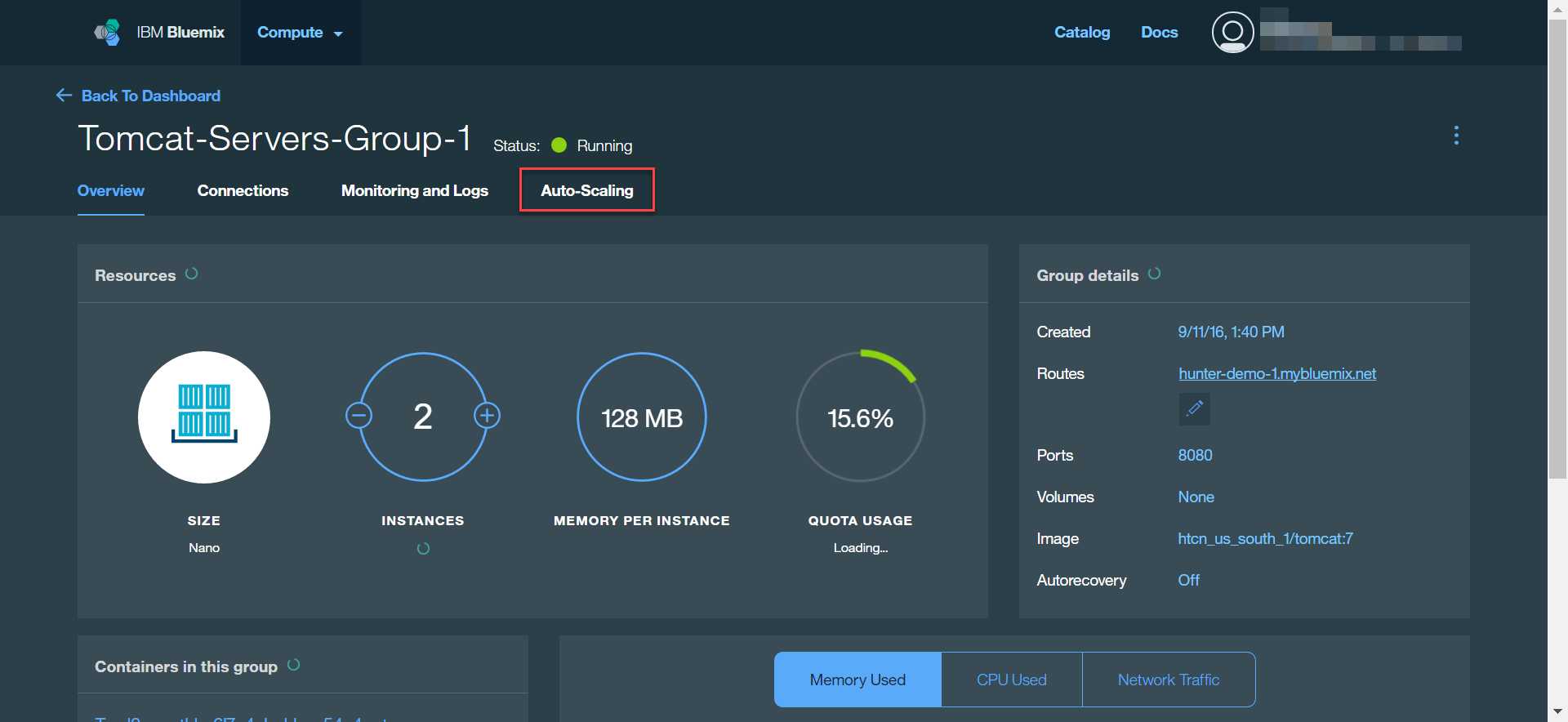This screenshot has width=1568, height=722.
Task: Open the Docs link
Action: click(x=1160, y=33)
